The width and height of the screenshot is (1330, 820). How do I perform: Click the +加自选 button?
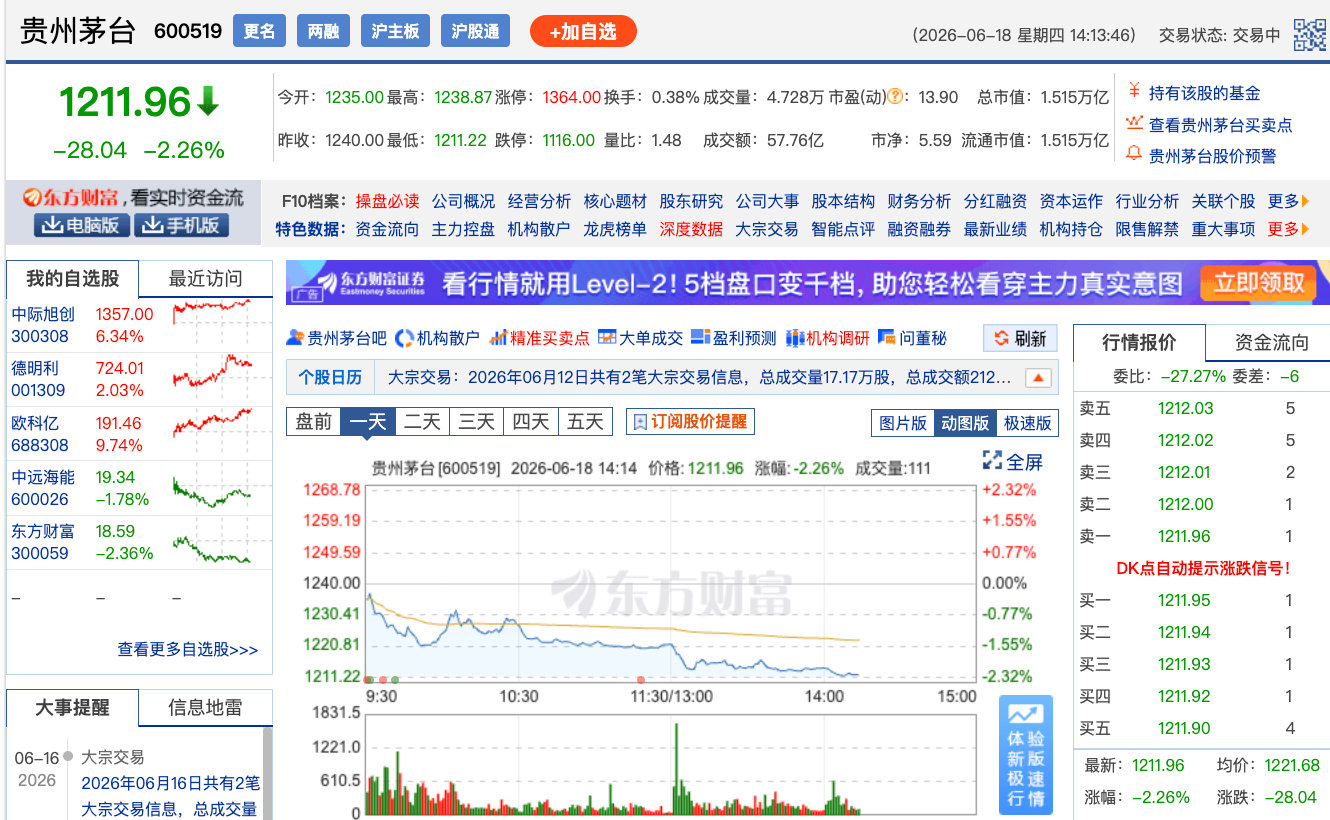(x=583, y=31)
